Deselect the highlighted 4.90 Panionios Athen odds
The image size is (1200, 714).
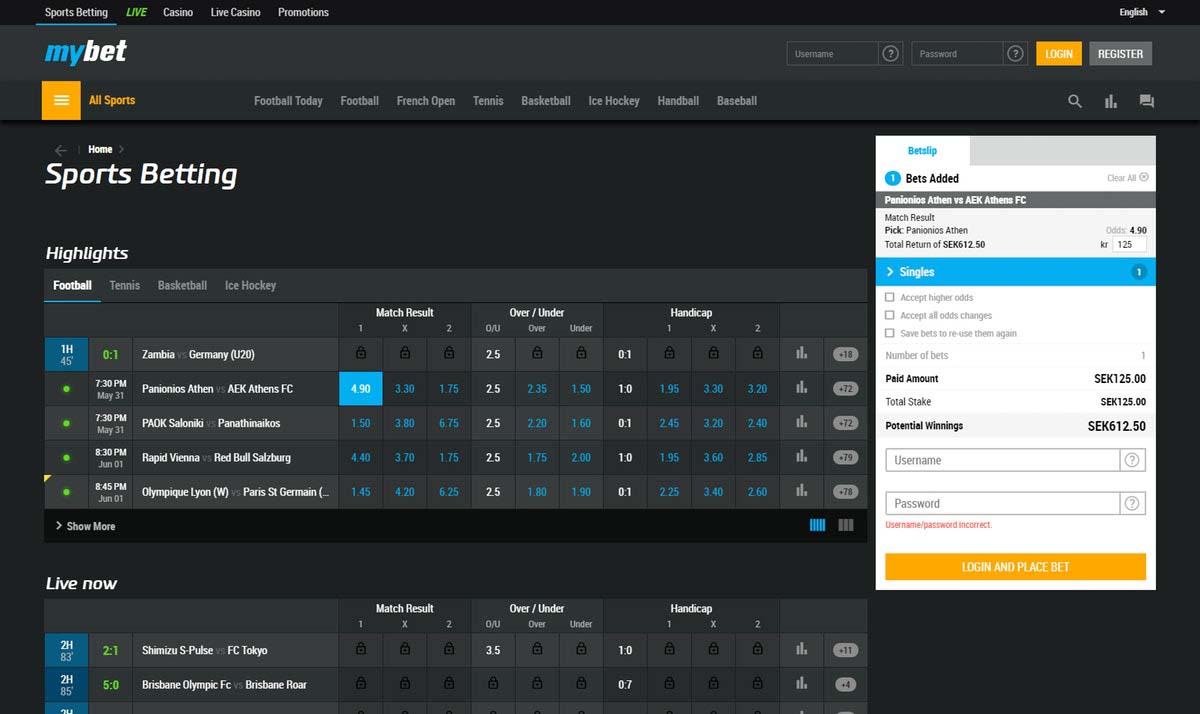(x=361, y=389)
